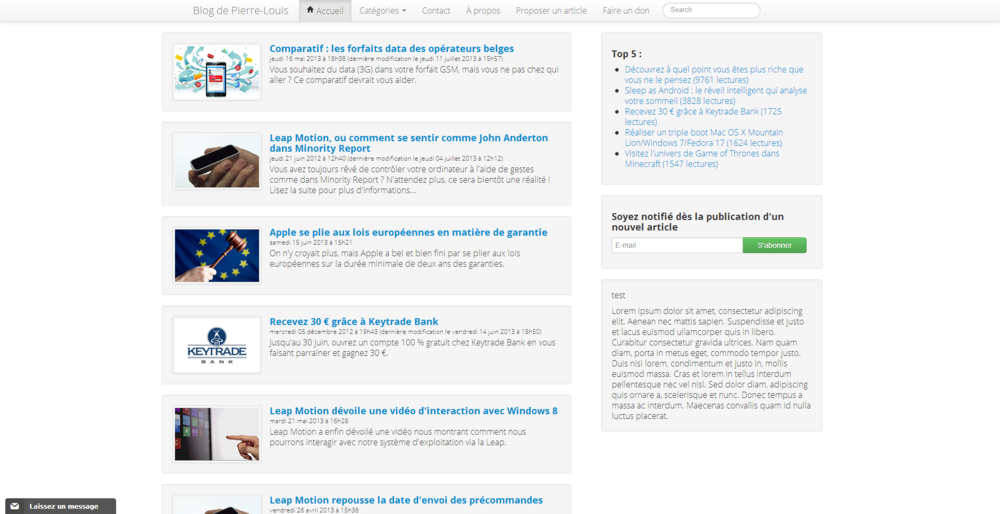The width and height of the screenshot is (1000, 514).
Task: Open Top 5 link about being richer
Action: pyautogui.click(x=714, y=75)
